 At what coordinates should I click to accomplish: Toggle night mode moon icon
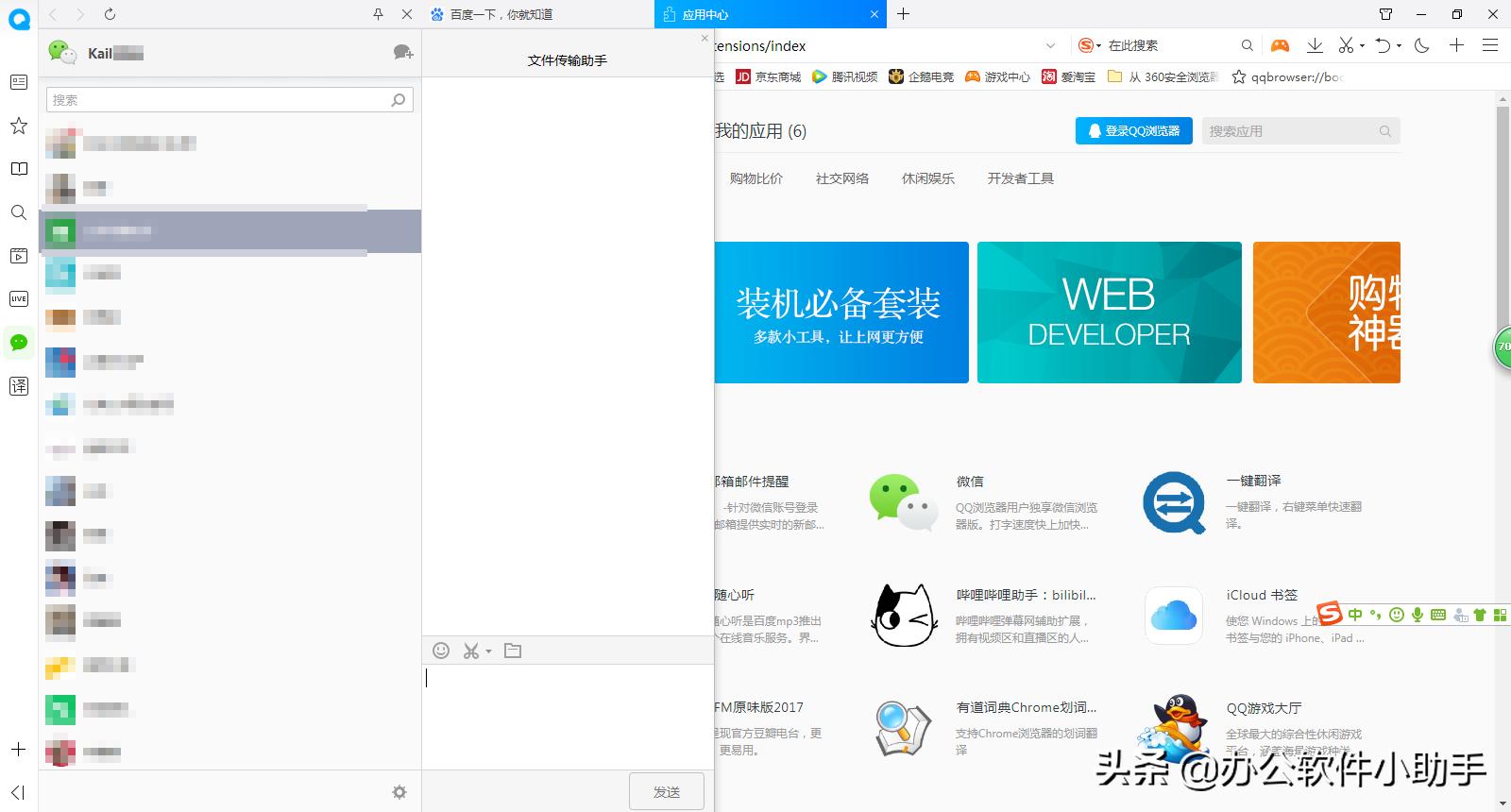pyautogui.click(x=1422, y=45)
